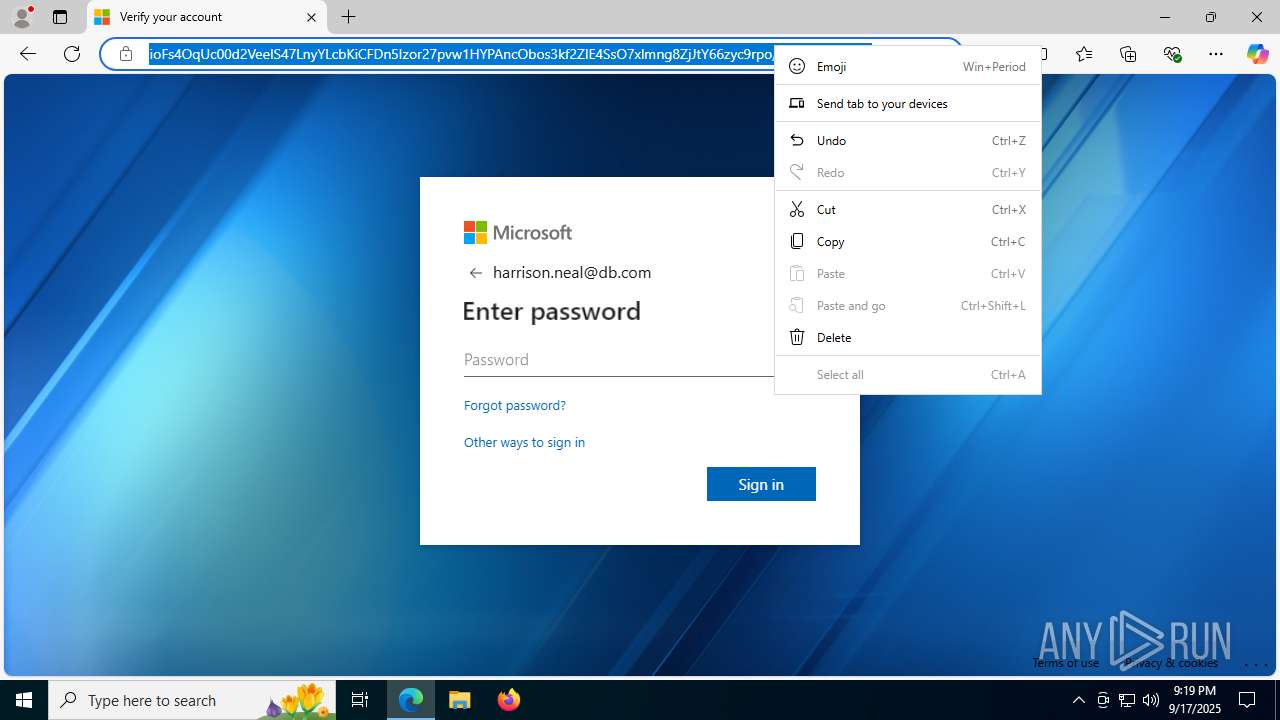The image size is (1280, 720).
Task: Open the browser profile icon
Action: point(22,17)
